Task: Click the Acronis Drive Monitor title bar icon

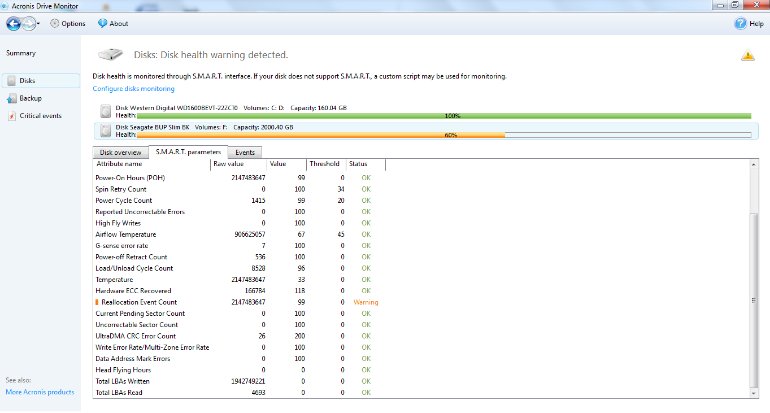Action: click(5, 6)
